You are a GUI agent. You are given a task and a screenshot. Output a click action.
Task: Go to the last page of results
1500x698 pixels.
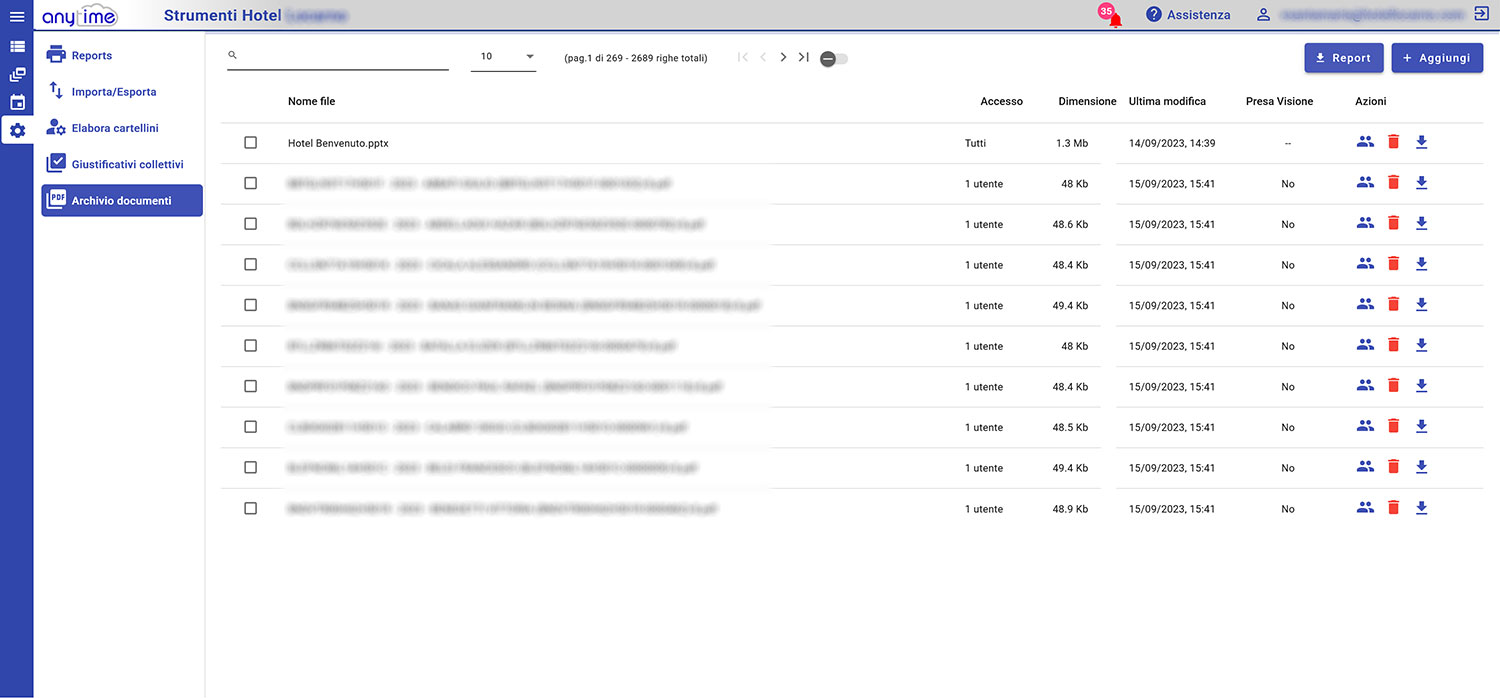[803, 58]
